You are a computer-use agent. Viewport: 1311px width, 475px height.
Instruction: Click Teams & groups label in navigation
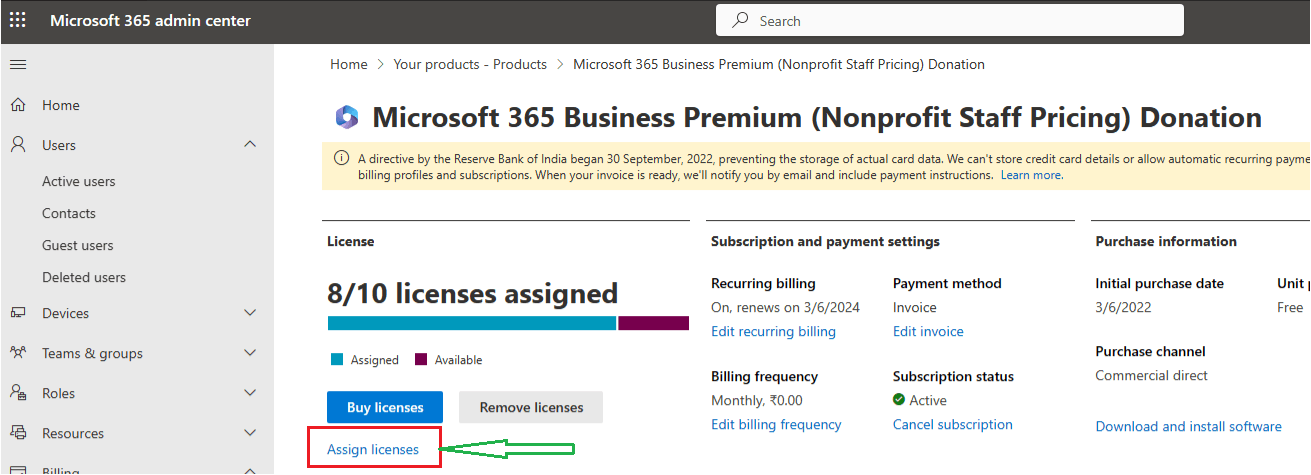coord(92,353)
